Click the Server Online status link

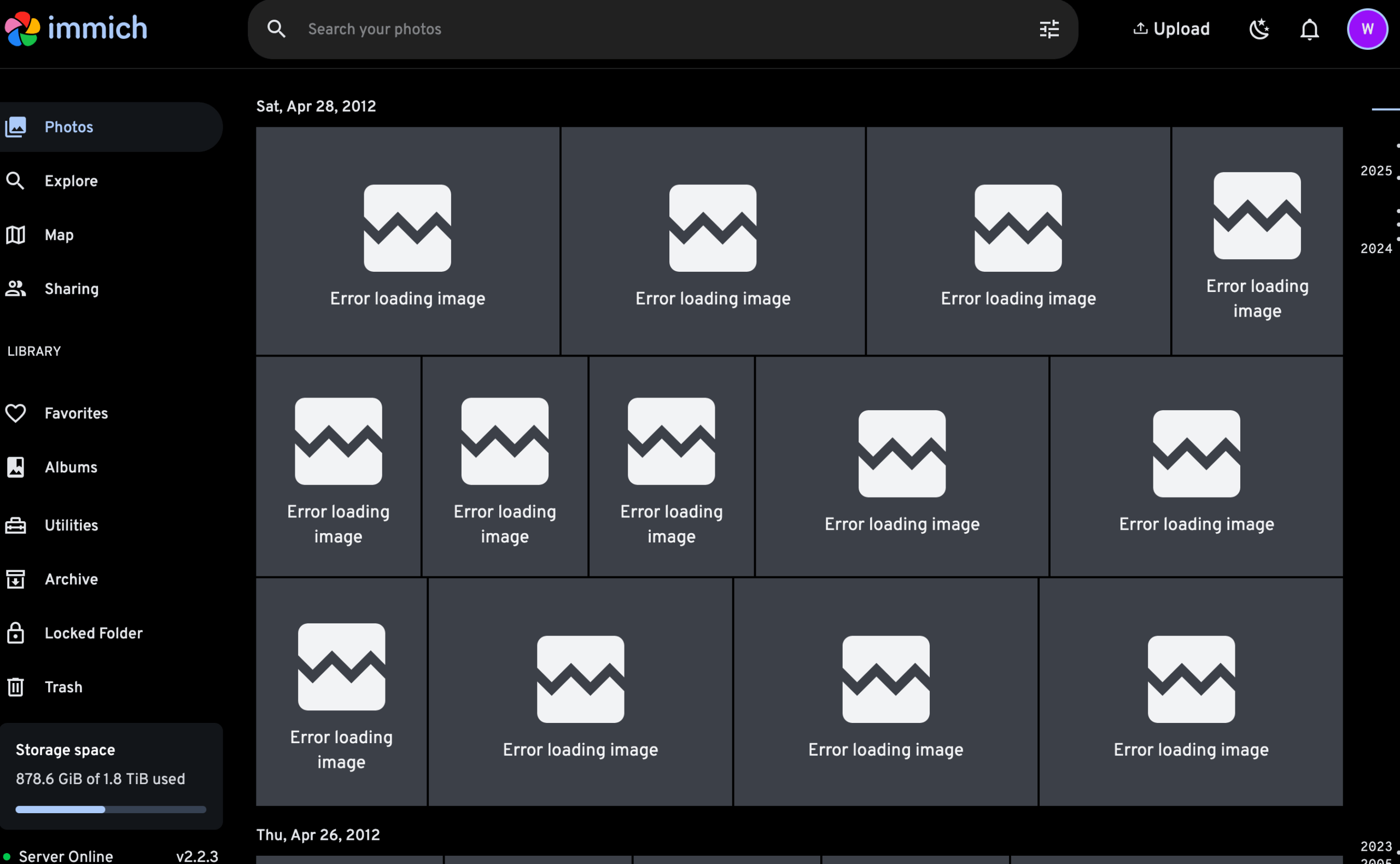tap(65, 855)
